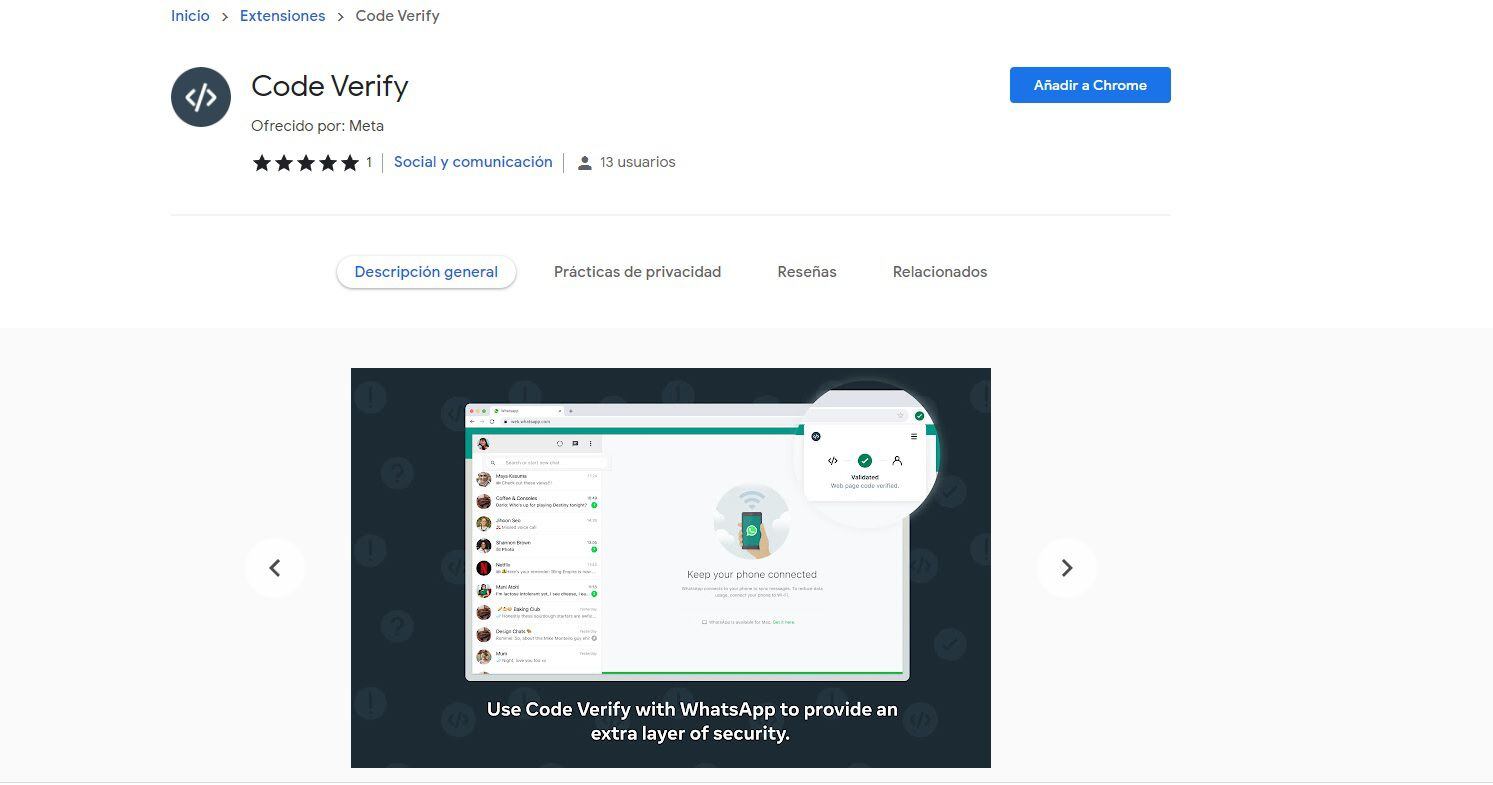Viewport: 1493px width, 785px height.
Task: Click the Añadir a Chrome button
Action: click(x=1090, y=85)
